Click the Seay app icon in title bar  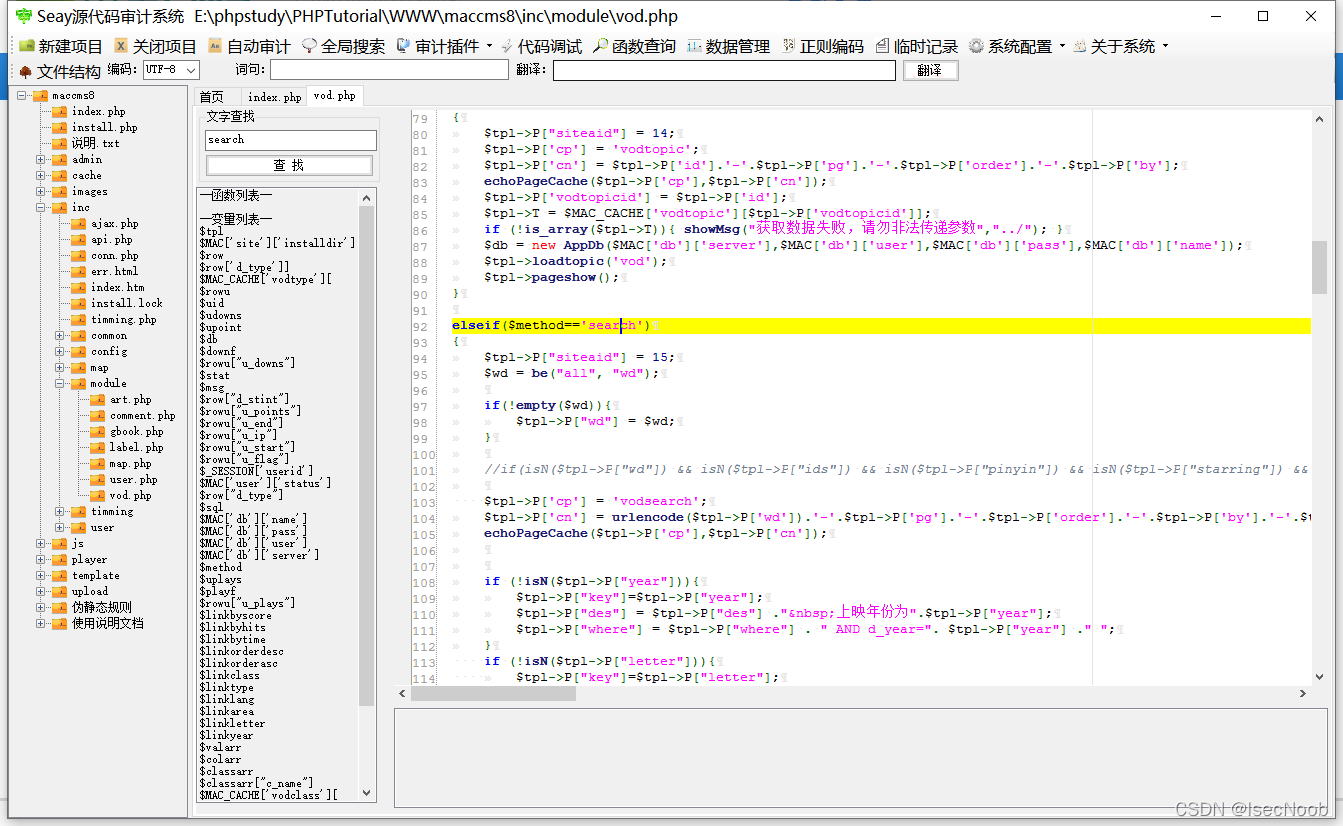click(x=23, y=16)
